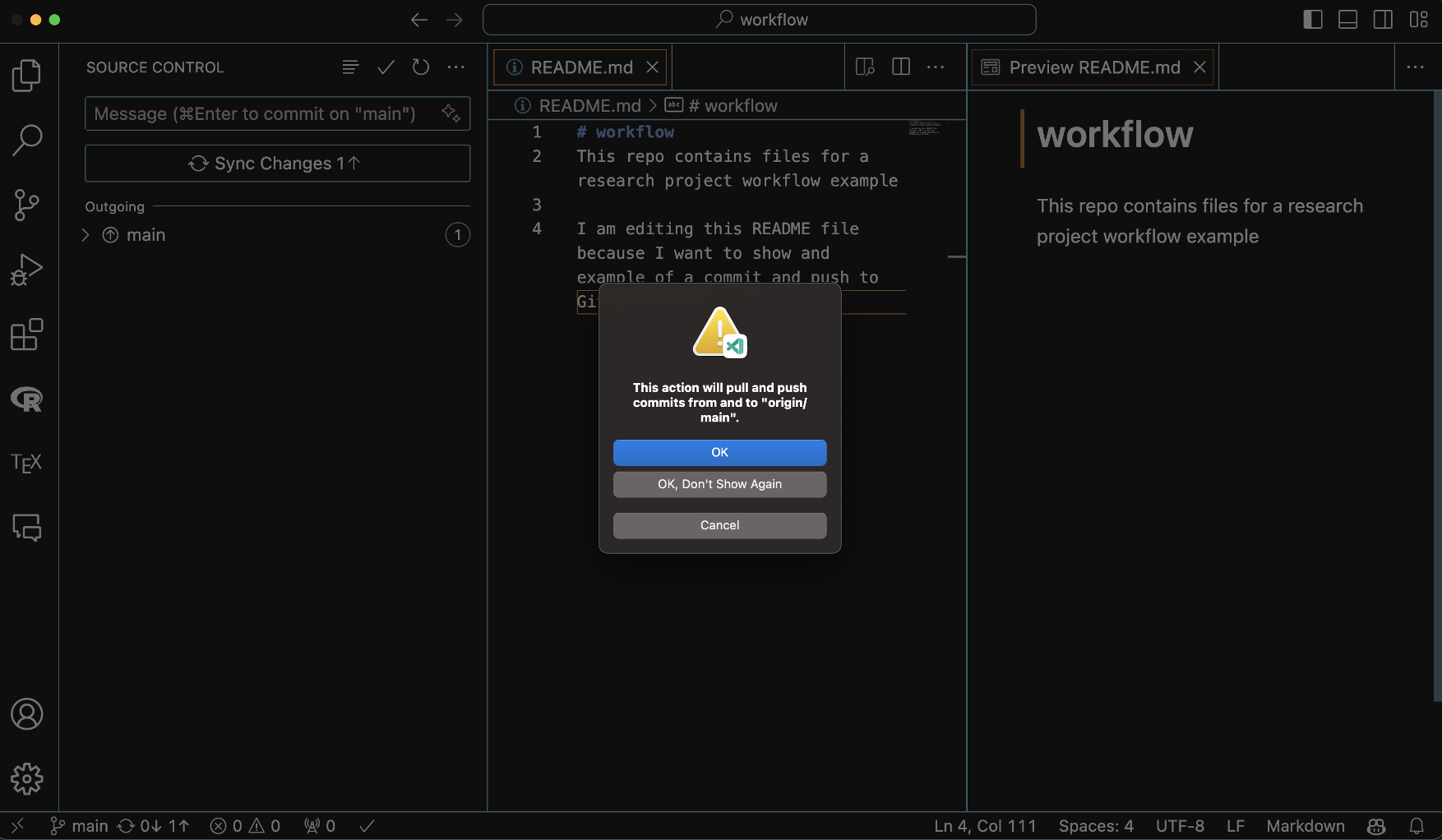
Task: Click synchronize changes 0↓ 1↑ in status bar
Action: pos(154,826)
